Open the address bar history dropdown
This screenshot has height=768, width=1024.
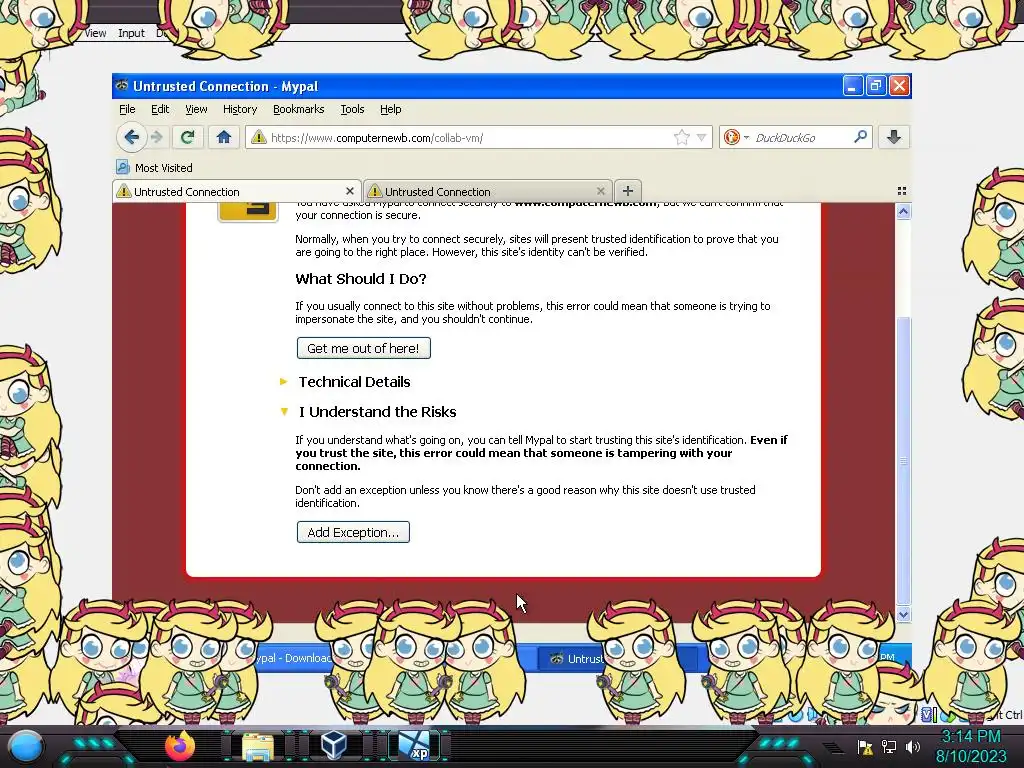[701, 137]
